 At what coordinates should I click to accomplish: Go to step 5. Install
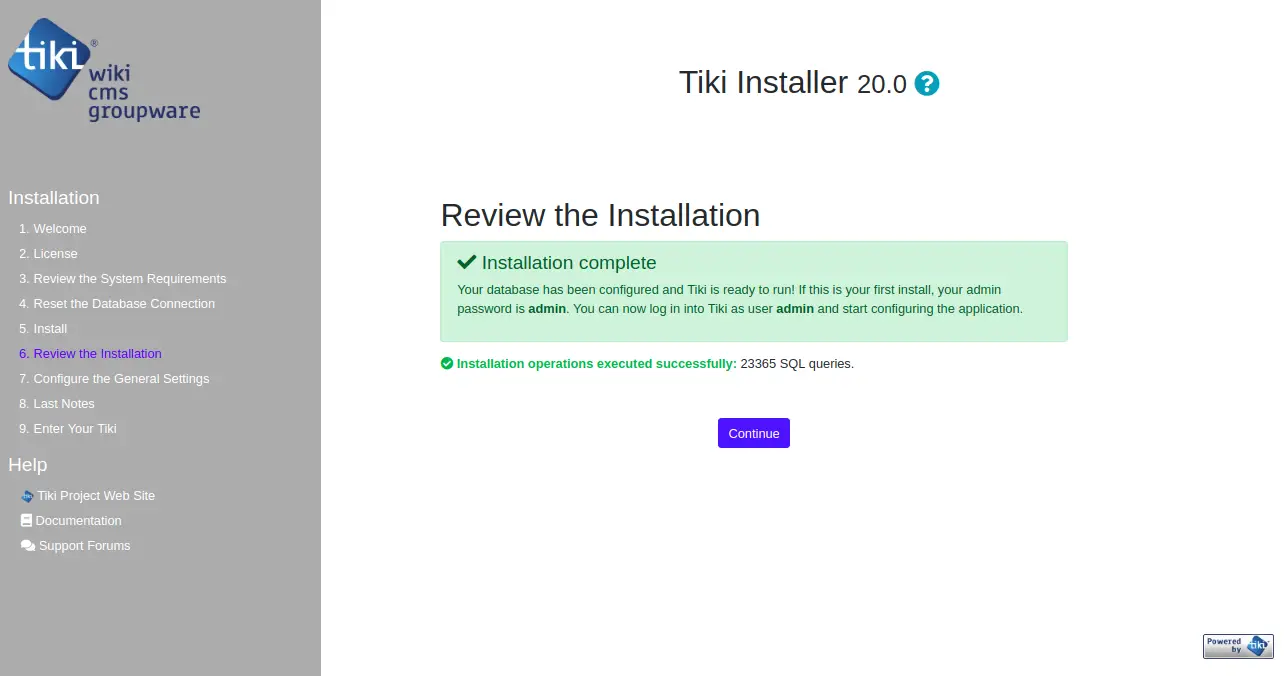[43, 329]
